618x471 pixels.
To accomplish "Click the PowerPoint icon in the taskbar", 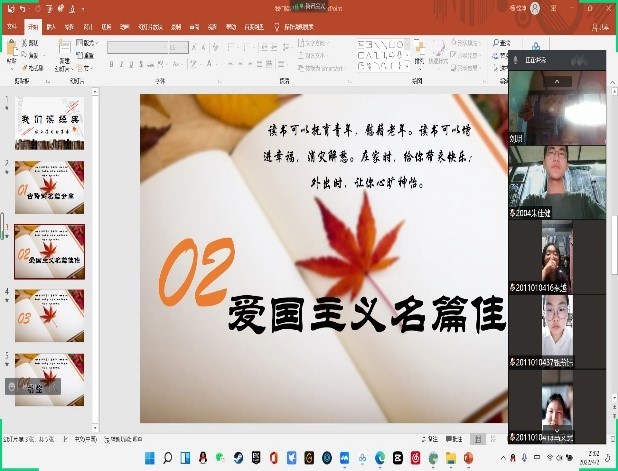I will point(467,458).
